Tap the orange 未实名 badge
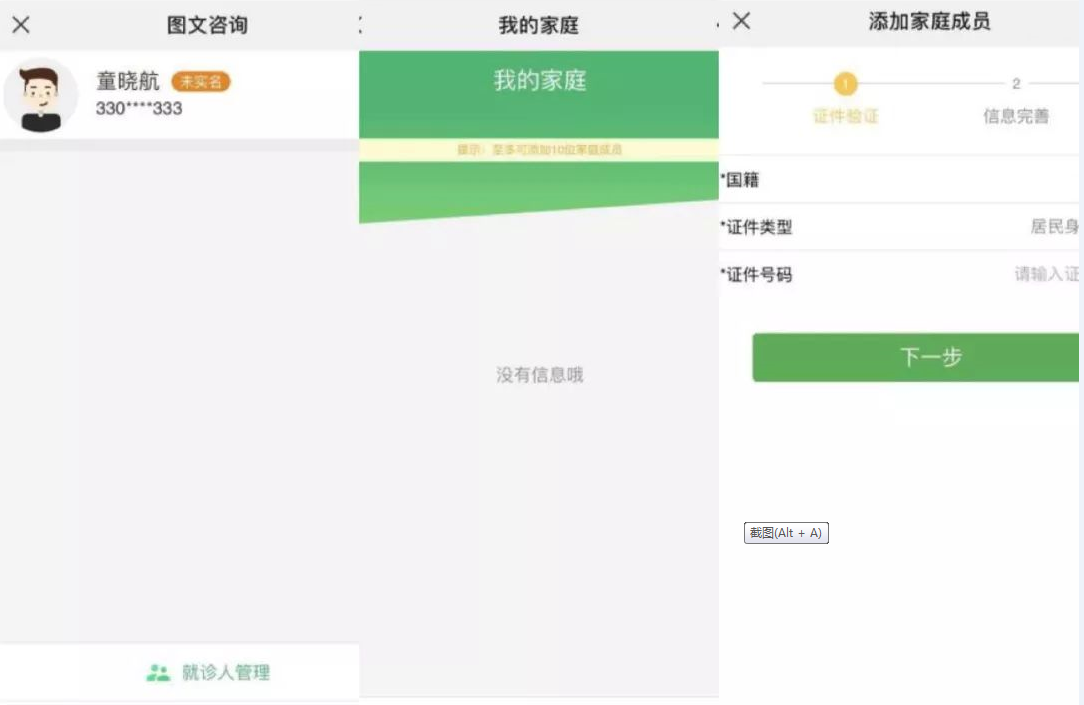1084x705 pixels. (x=201, y=82)
